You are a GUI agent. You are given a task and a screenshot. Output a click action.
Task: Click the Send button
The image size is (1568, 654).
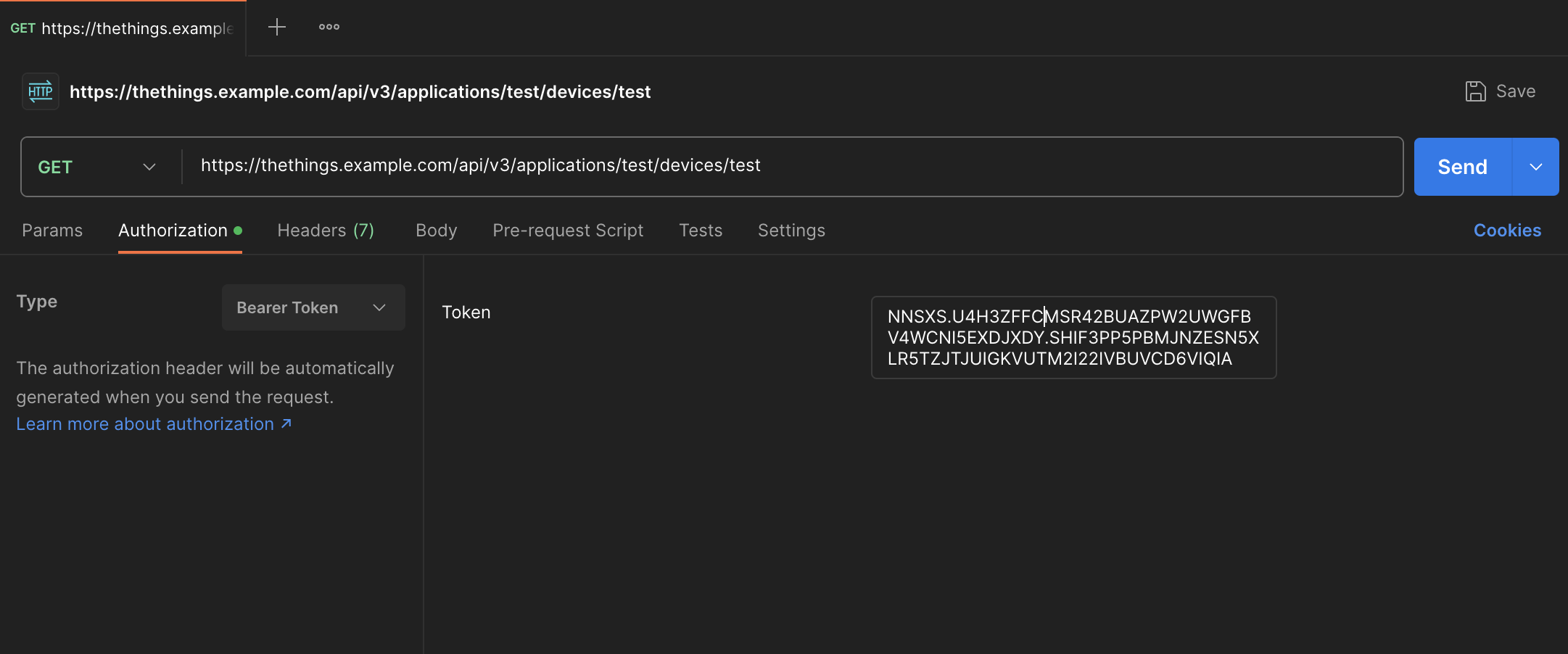click(1461, 166)
